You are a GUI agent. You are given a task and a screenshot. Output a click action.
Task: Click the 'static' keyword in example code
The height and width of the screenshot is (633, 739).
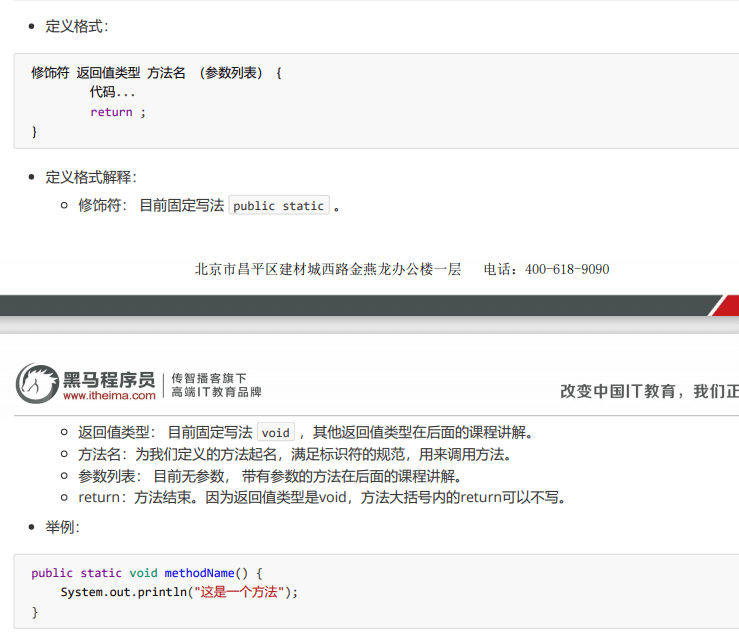click(x=101, y=573)
